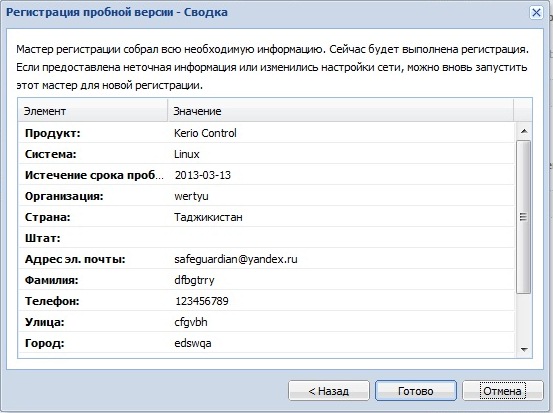Sort by the Значение column header
Screen dimensions: 553x413
click(x=340, y=111)
